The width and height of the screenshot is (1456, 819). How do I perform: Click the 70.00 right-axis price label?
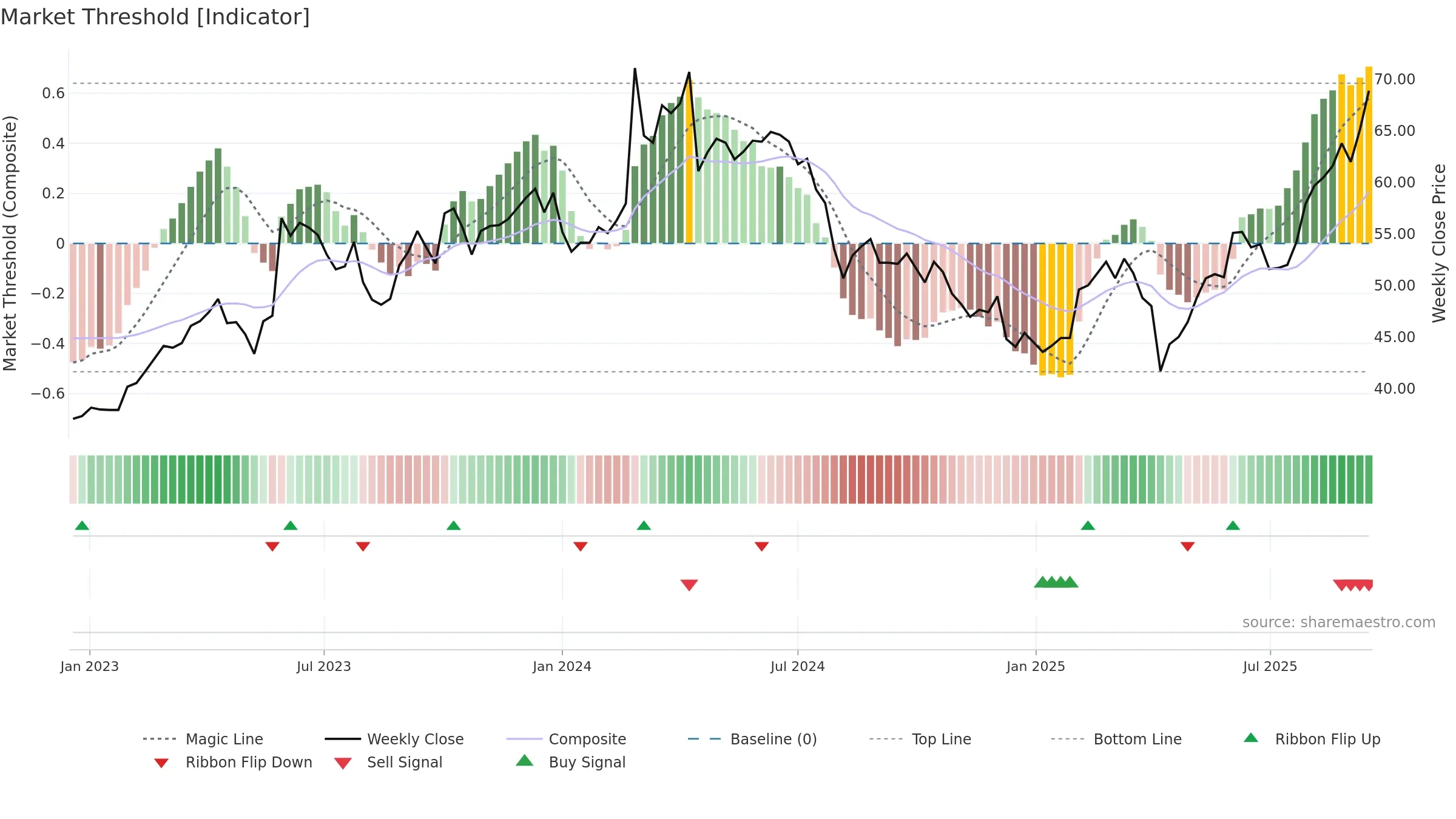point(1395,79)
